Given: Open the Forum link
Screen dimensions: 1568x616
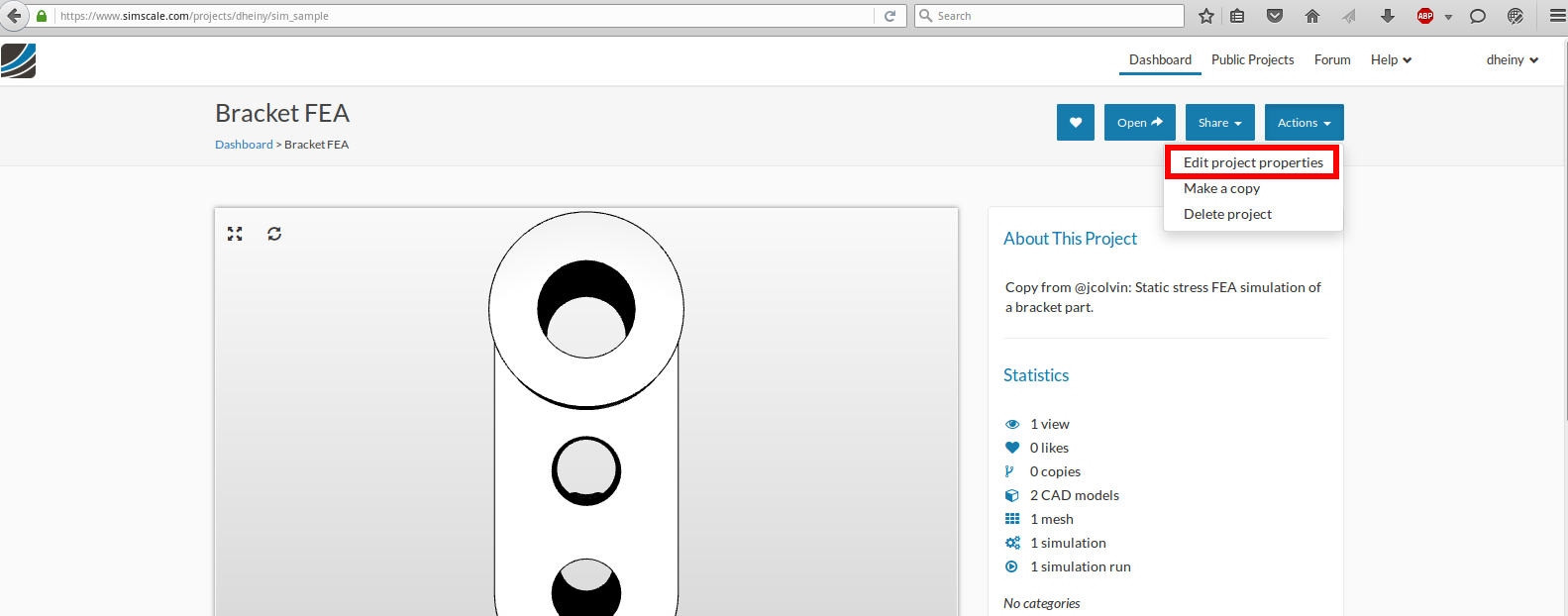Looking at the screenshot, I should (x=1332, y=59).
